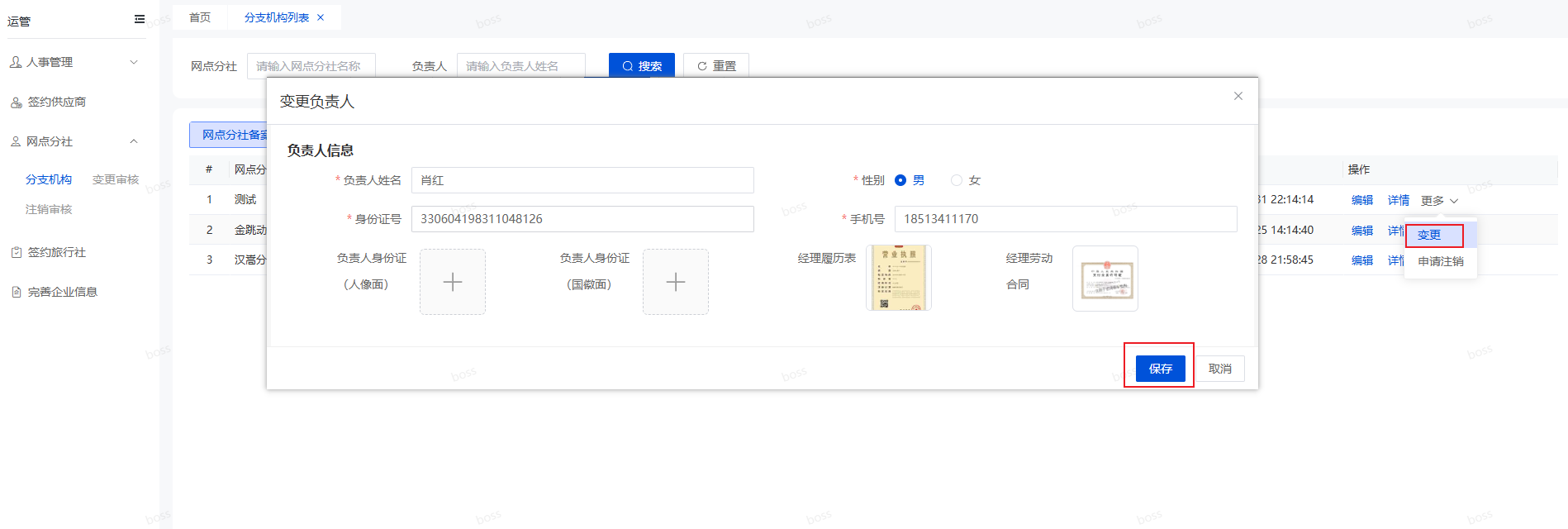The height and width of the screenshot is (529, 1568).
Task: Expand the 人事管理 sidebar menu
Action: (x=74, y=62)
